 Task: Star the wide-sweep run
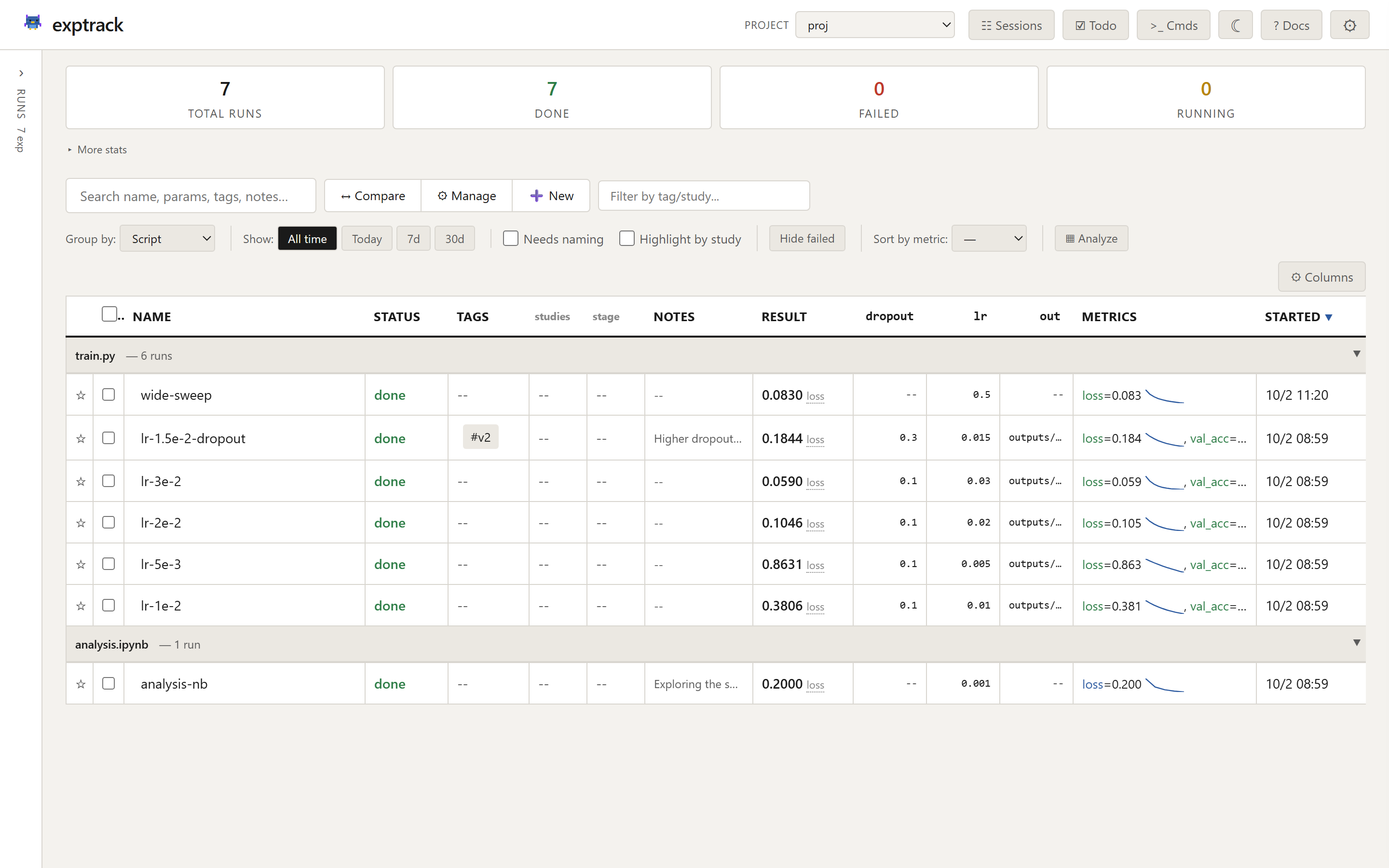pos(81,395)
